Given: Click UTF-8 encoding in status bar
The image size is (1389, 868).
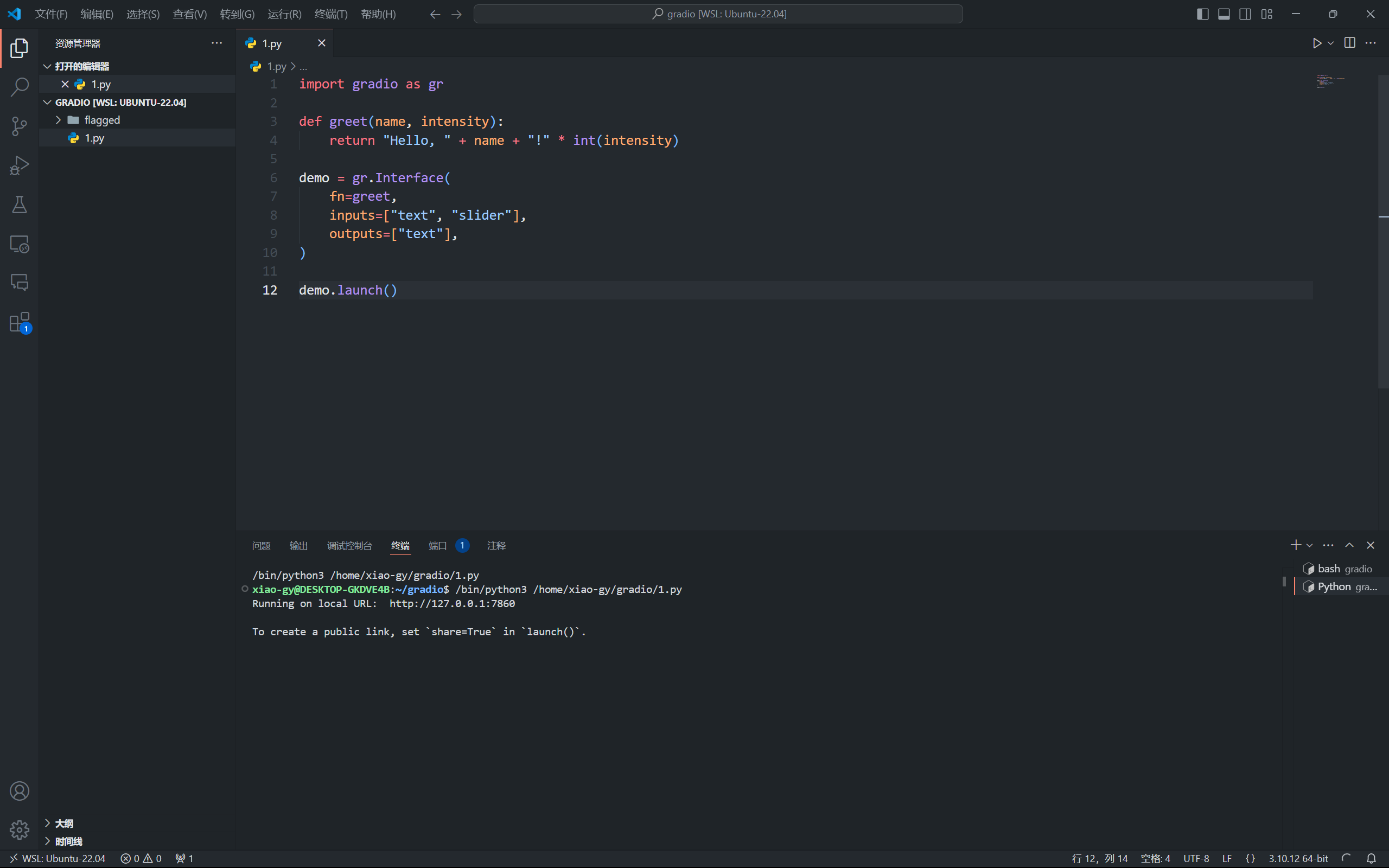Looking at the screenshot, I should click(1196, 858).
